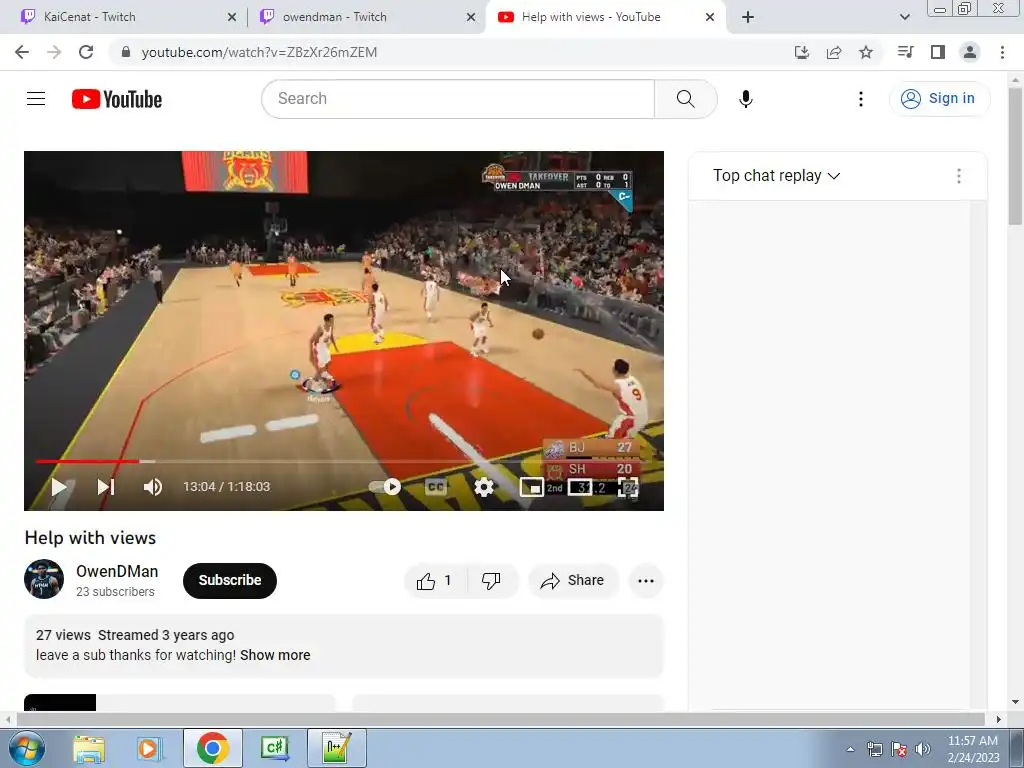Focus the YouTube search field
1024x768 pixels.
(x=458, y=99)
